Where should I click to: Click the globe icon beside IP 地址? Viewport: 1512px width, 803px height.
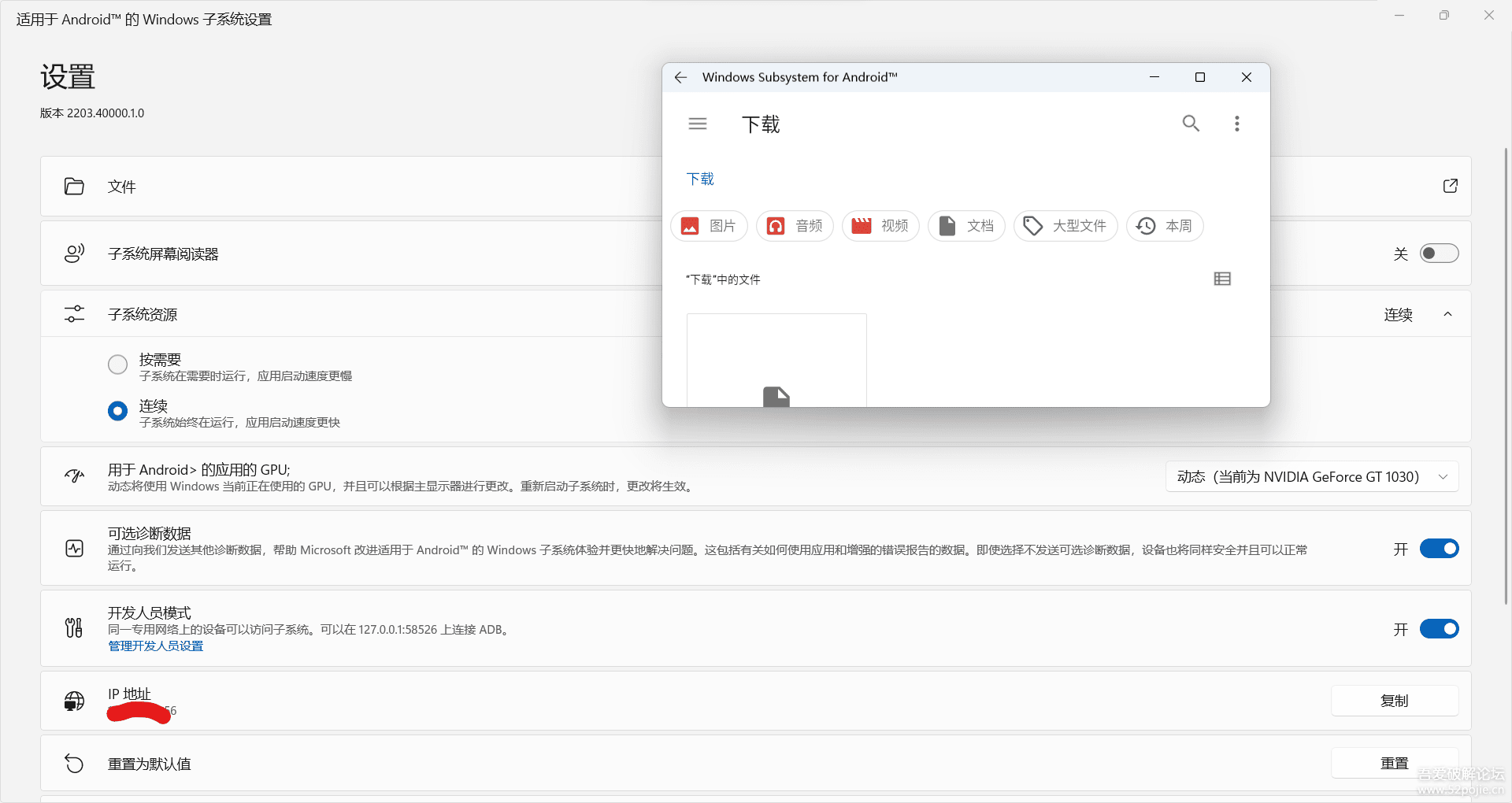(x=74, y=701)
